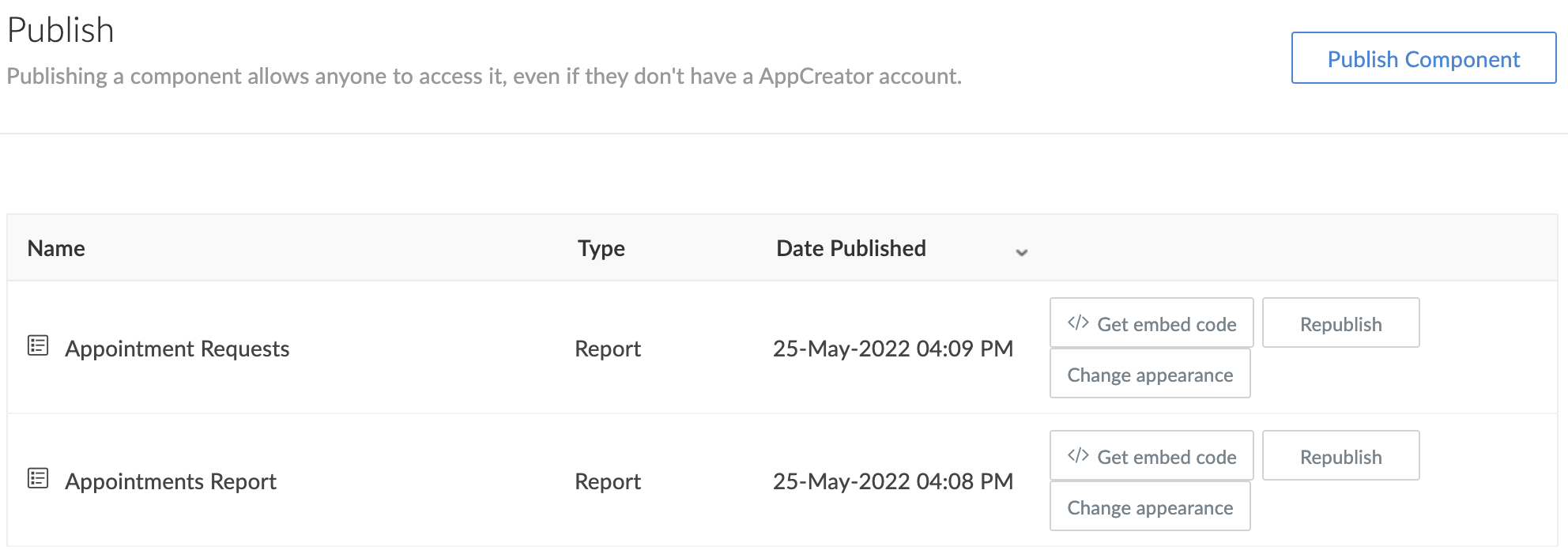Click the embed code icon for Appointments Report
This screenshot has width=1568, height=558.
point(1078,455)
